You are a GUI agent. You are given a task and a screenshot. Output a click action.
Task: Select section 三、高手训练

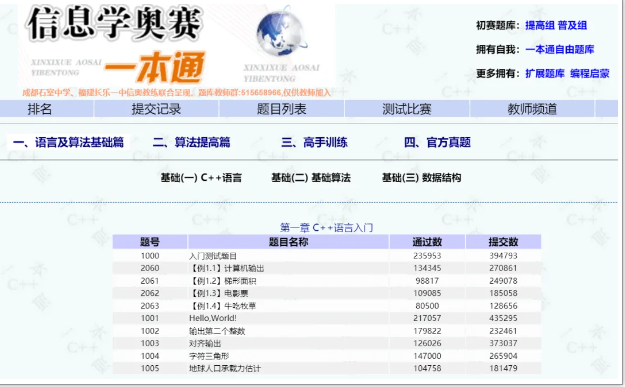314,142
